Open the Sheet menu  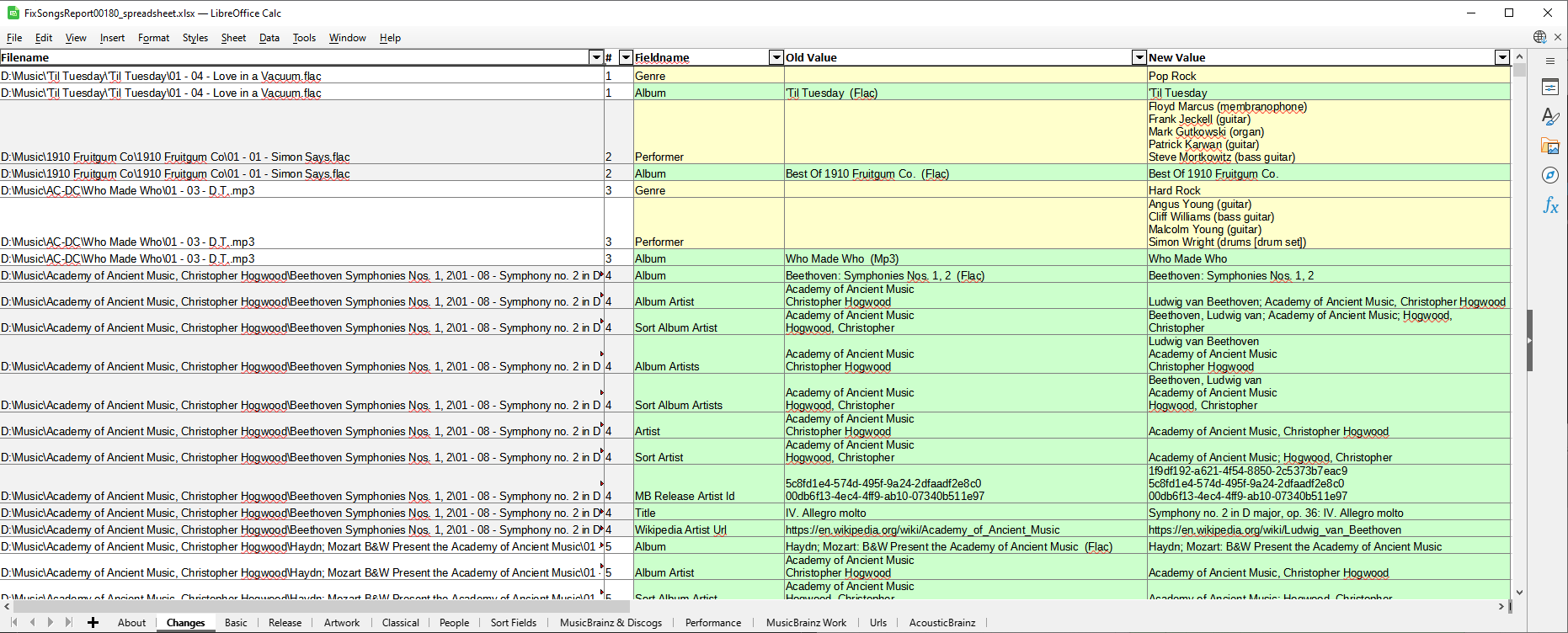click(x=233, y=38)
